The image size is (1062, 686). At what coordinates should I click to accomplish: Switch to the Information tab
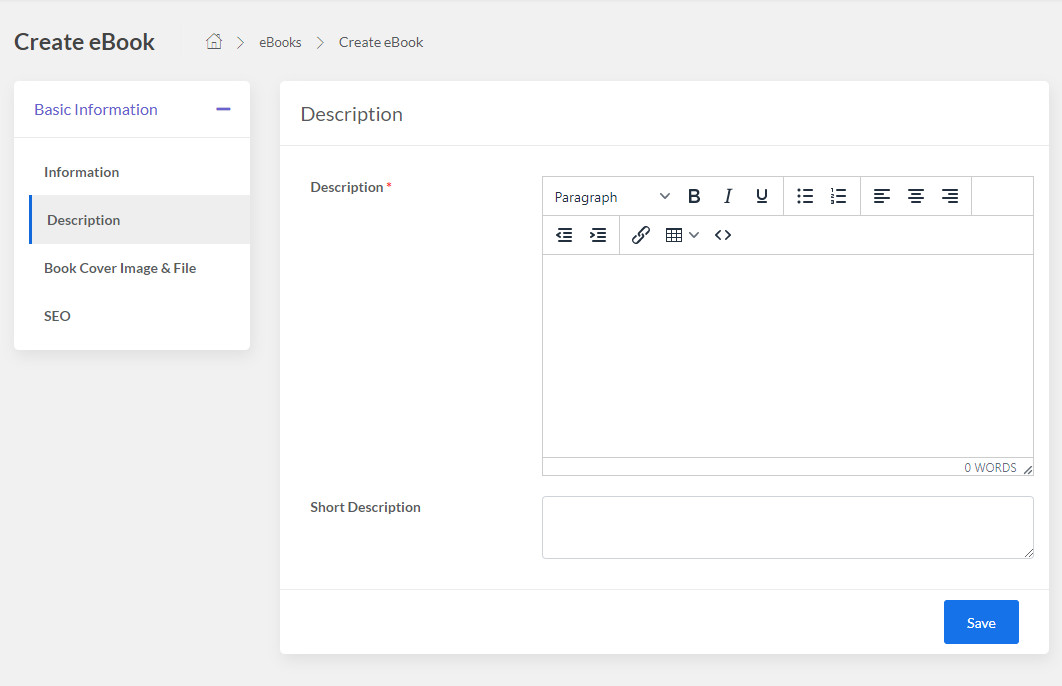[81, 172]
